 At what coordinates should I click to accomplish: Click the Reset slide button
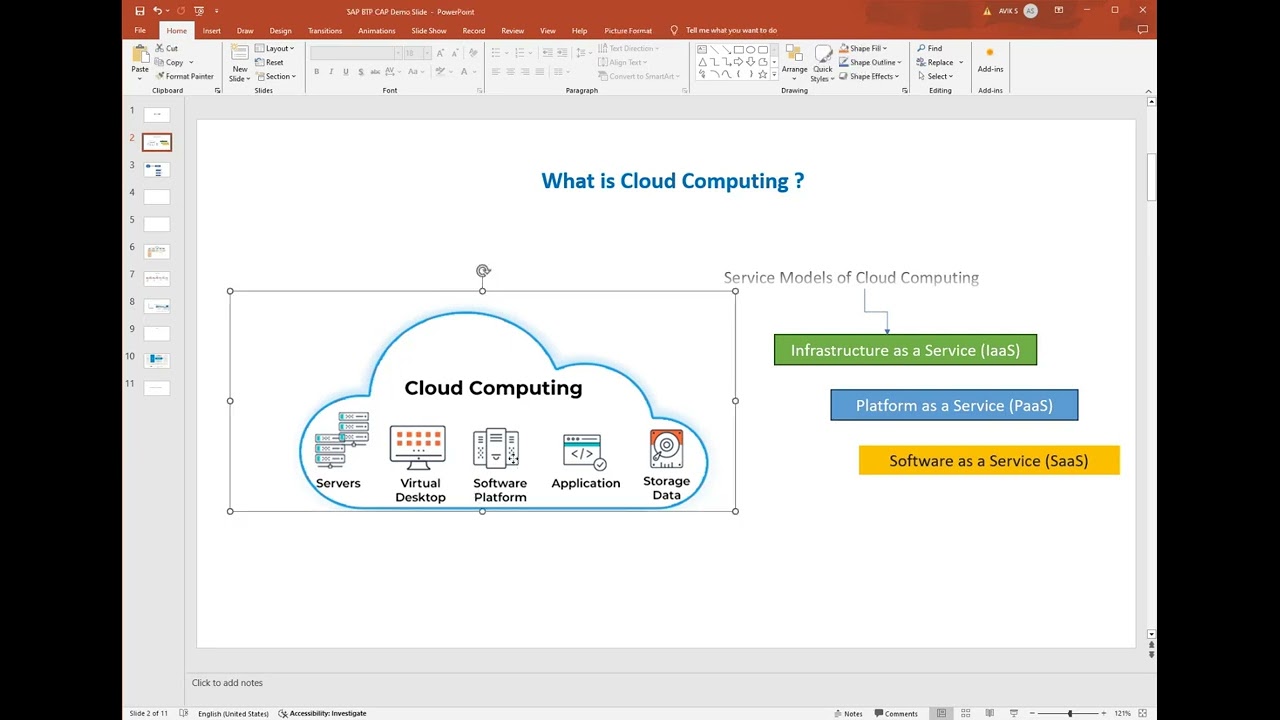pos(269,62)
